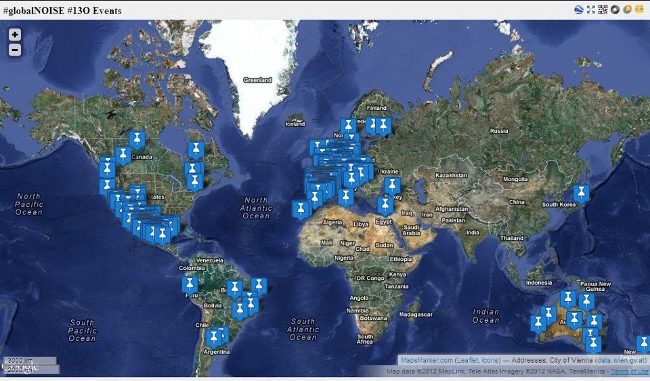Visit the data.wien.gv.at link
The width and height of the screenshot is (650, 381).
[620, 360]
